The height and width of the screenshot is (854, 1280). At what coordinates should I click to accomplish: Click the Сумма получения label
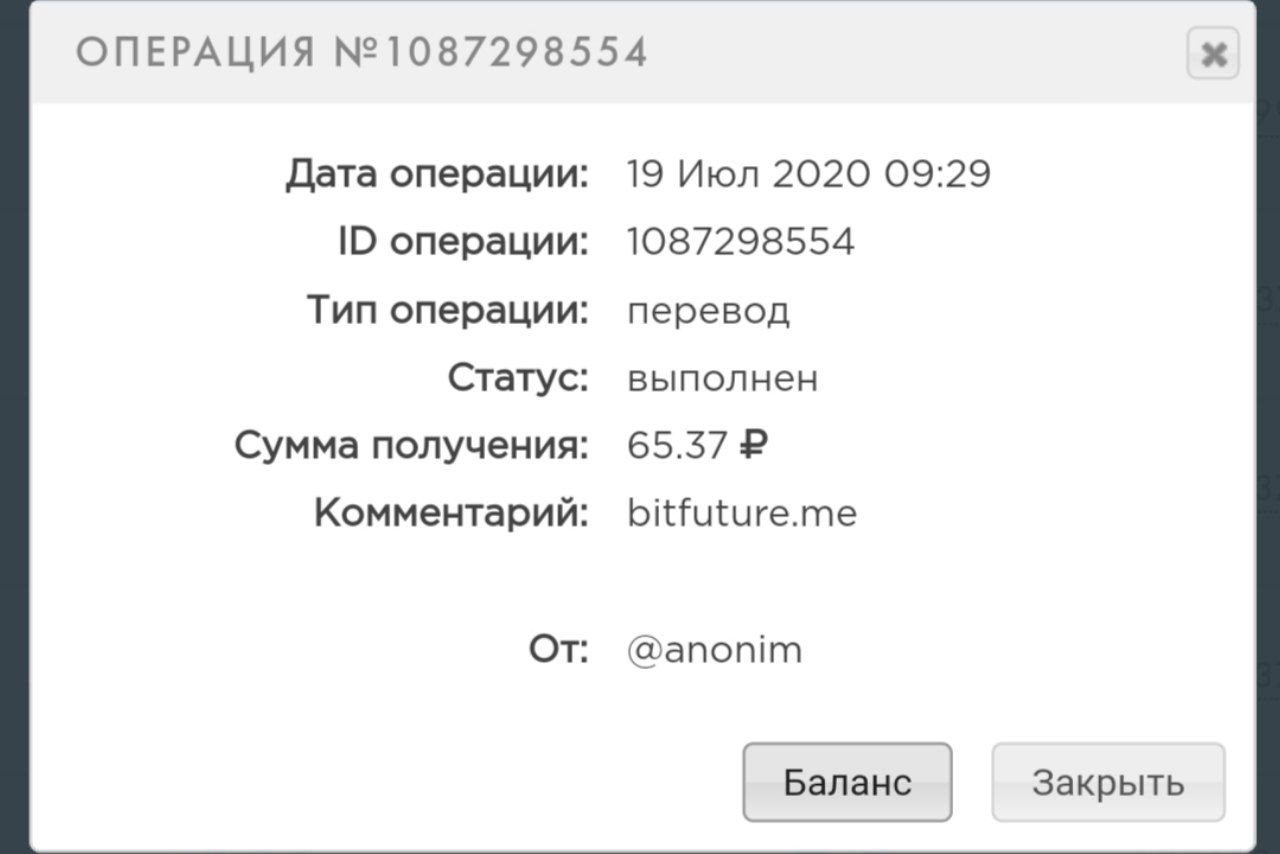pos(412,446)
